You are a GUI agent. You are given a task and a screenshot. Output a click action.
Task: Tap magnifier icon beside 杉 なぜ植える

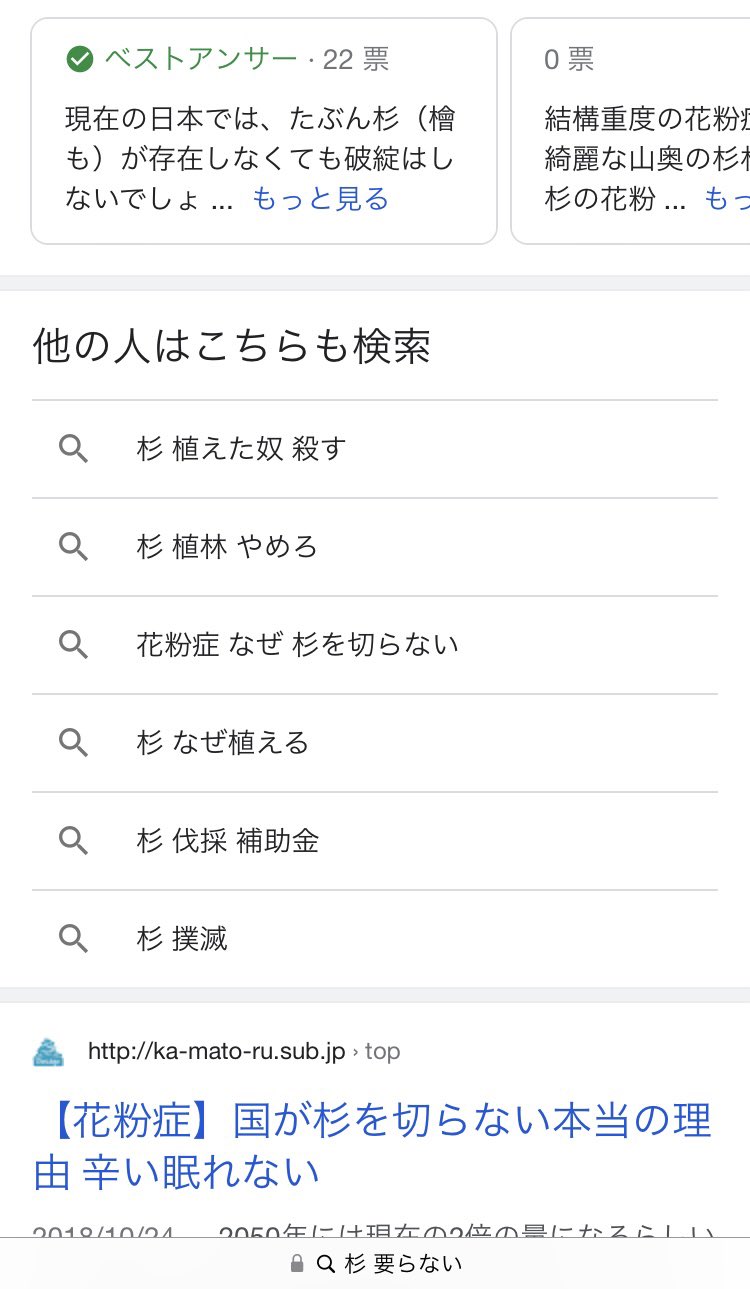click(73, 742)
